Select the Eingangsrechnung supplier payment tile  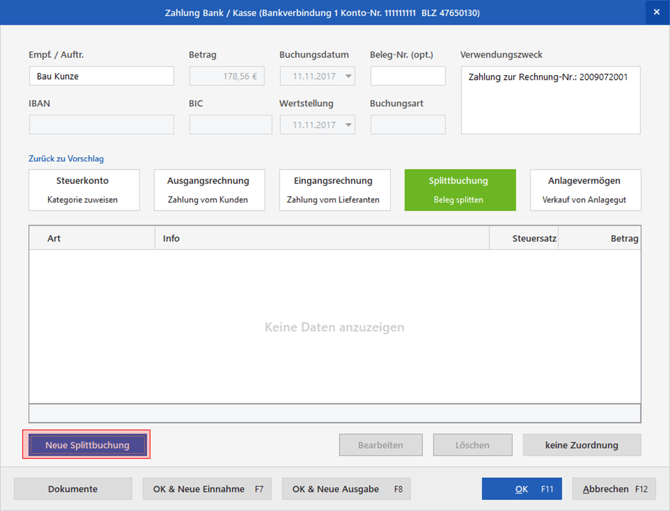(333, 190)
